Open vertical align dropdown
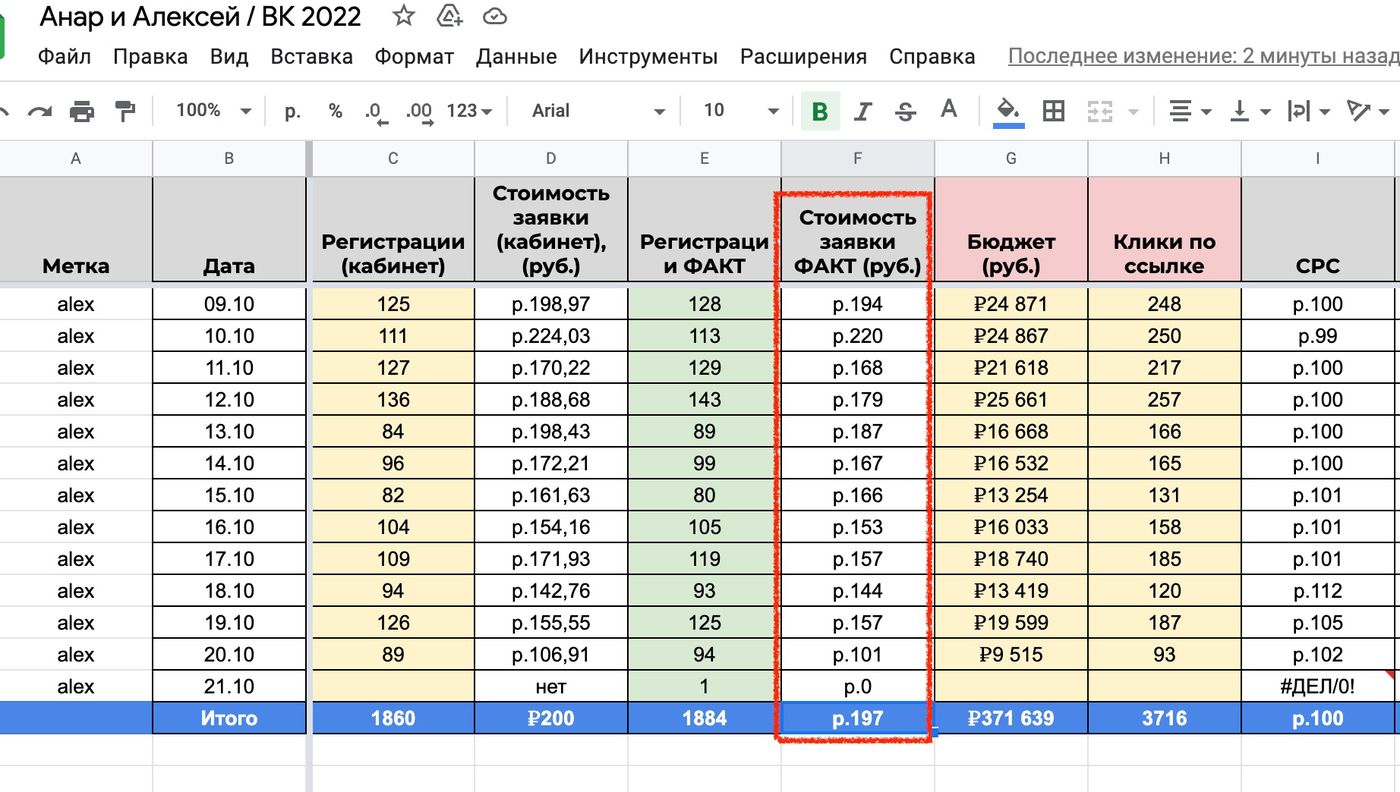Screen dimensions: 1400x792 click(1250, 111)
